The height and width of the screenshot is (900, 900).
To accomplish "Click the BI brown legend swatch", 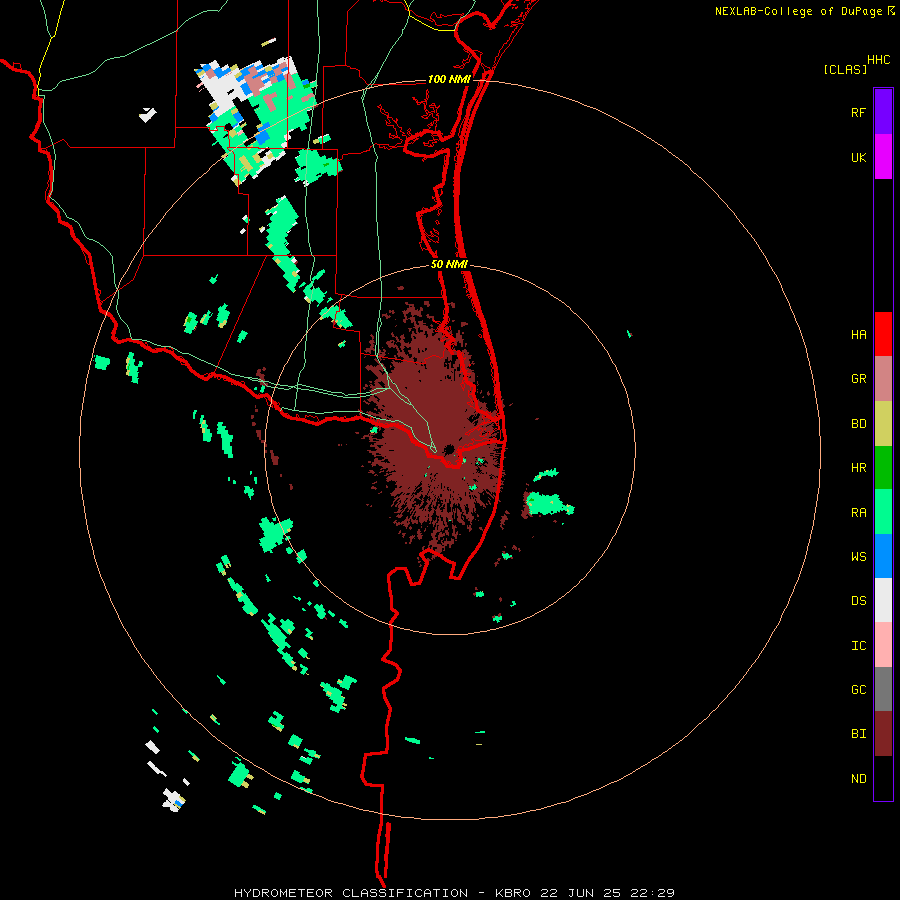I will coord(883,734).
